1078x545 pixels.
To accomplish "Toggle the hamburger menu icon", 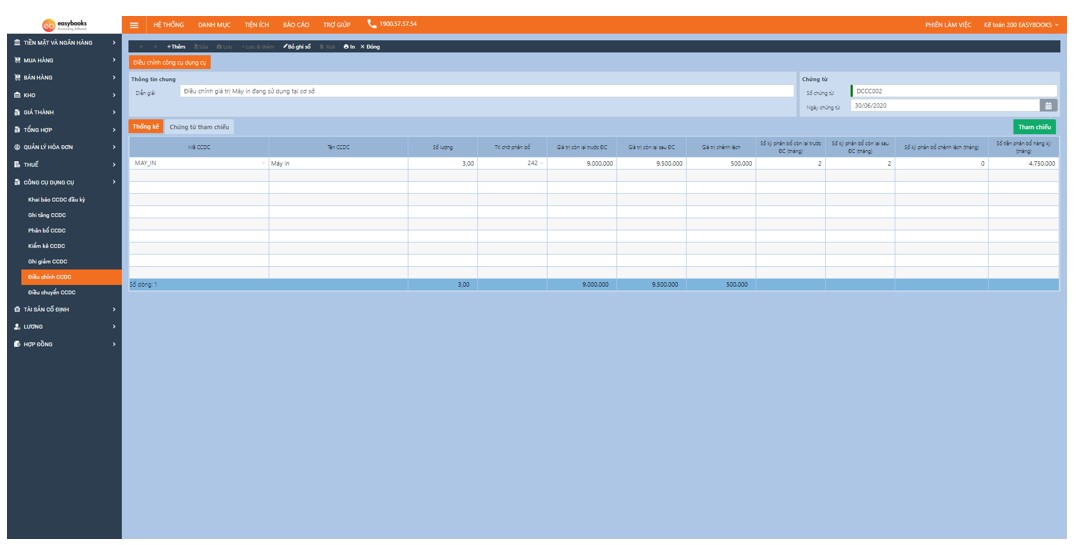I will click(134, 25).
